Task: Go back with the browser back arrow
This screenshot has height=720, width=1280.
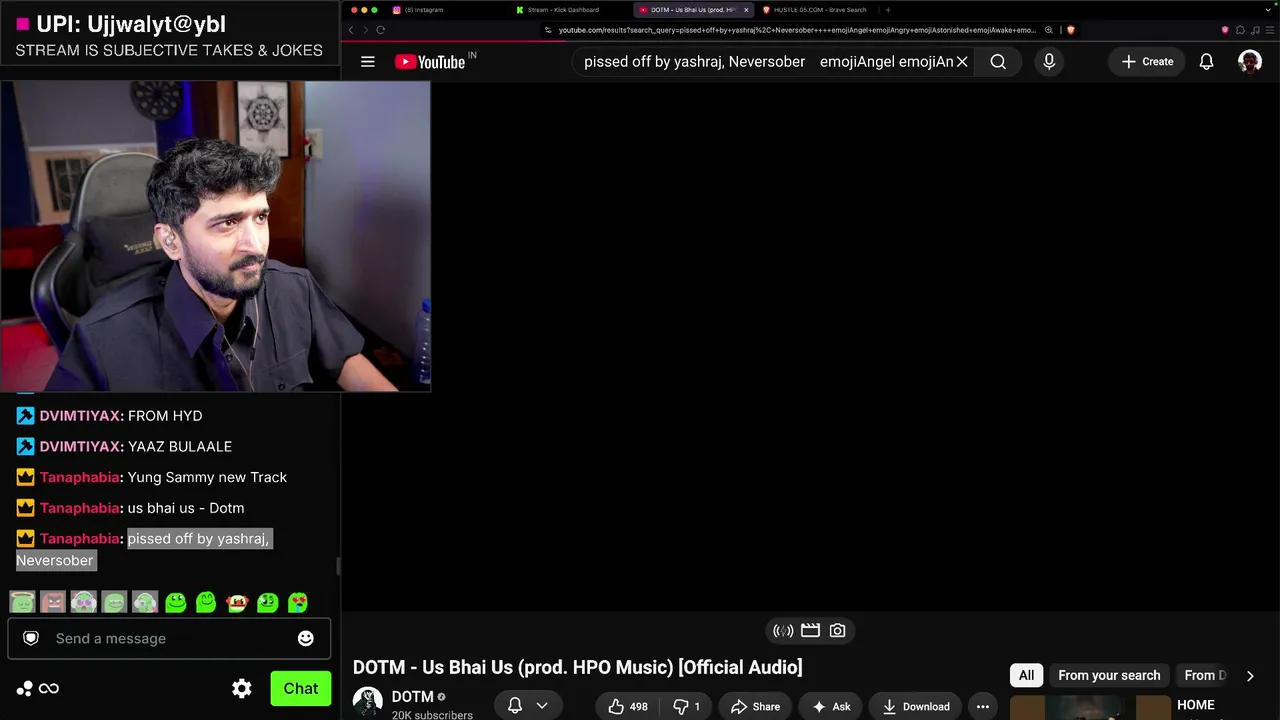Action: (351, 30)
